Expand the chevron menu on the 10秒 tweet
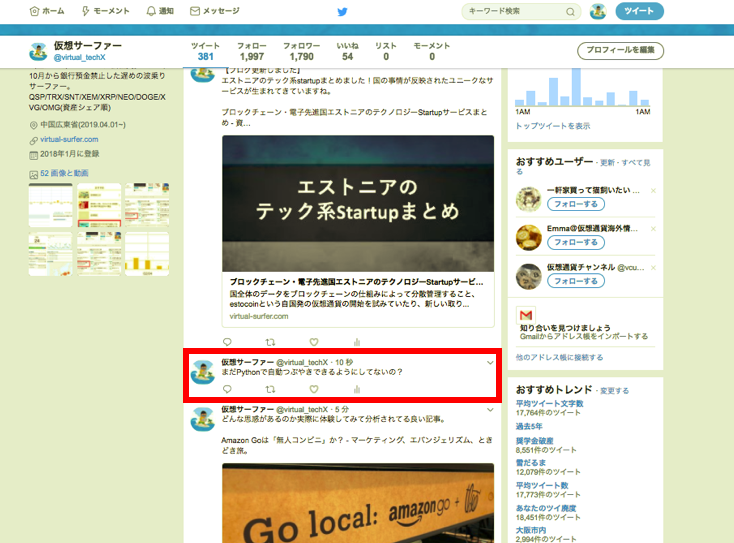Screen dimensions: 734x543 (490, 363)
